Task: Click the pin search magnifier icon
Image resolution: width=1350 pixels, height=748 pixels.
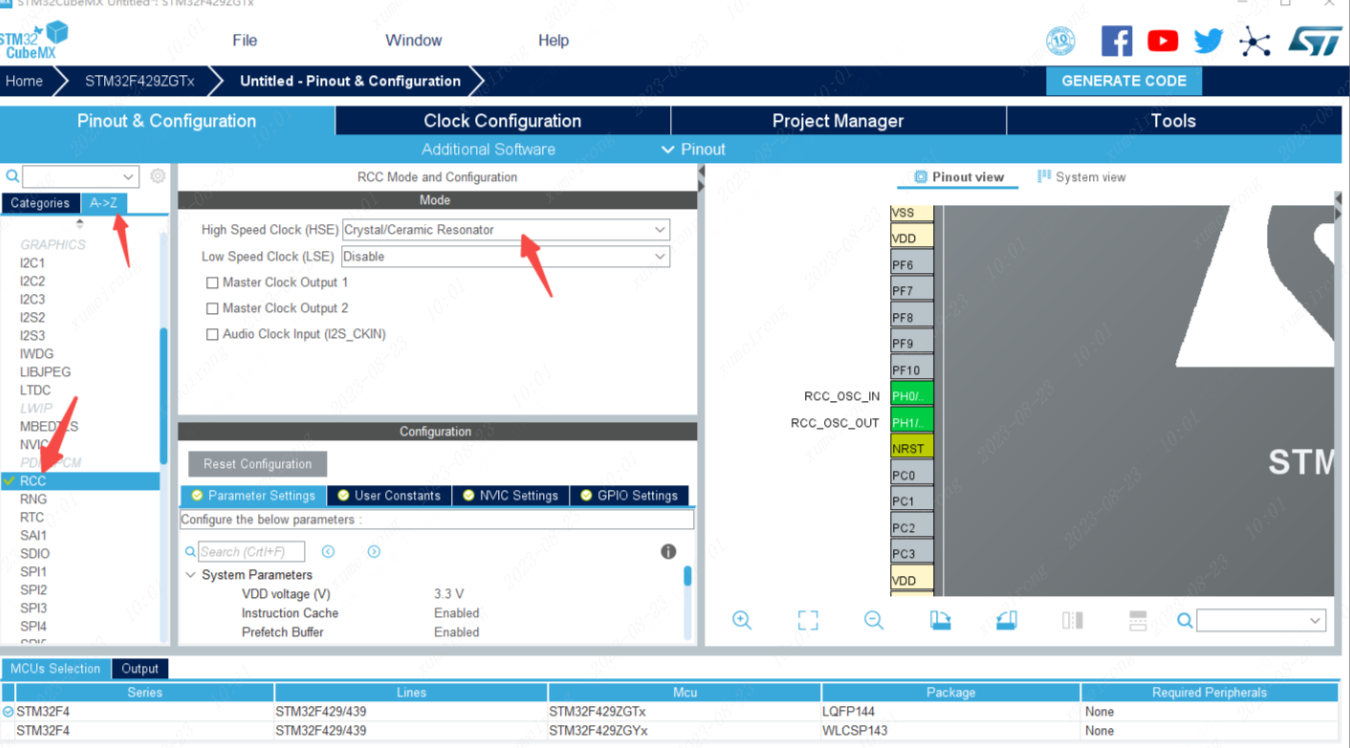Action: [x=1185, y=621]
